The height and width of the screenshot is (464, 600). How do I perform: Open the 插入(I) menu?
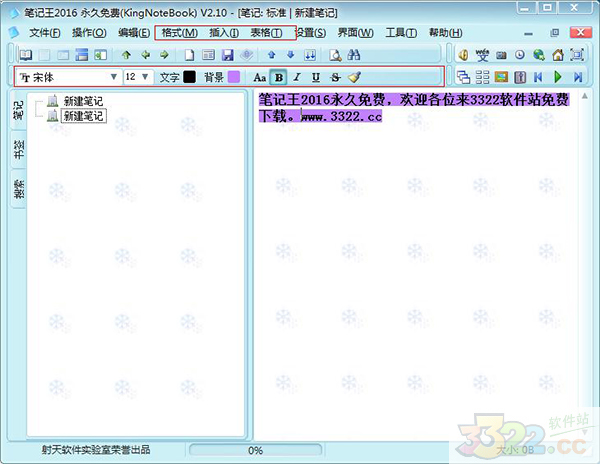click(224, 33)
